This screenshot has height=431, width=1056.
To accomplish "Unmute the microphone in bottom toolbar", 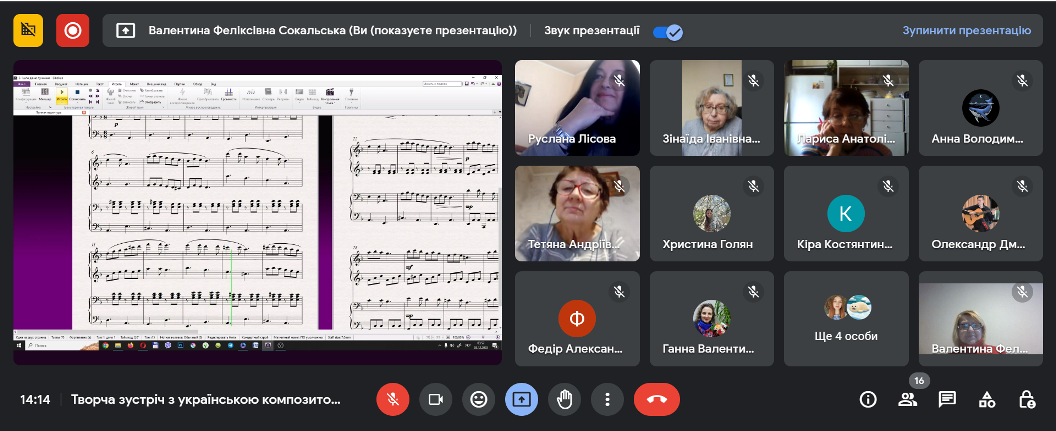I will tap(393, 399).
